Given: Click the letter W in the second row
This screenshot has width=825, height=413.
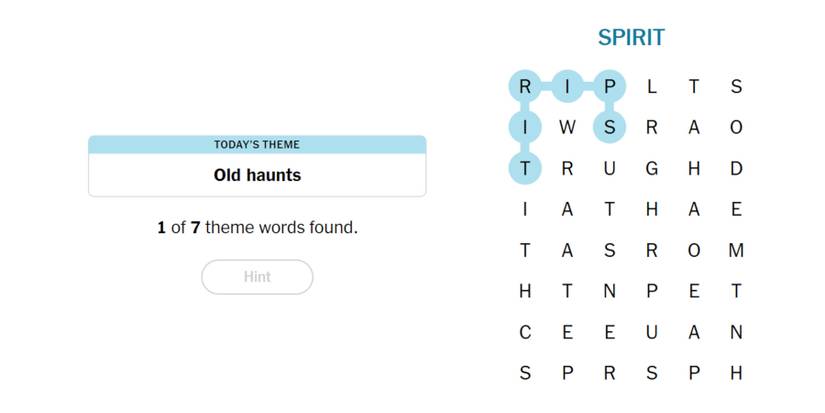Looking at the screenshot, I should [567, 128].
